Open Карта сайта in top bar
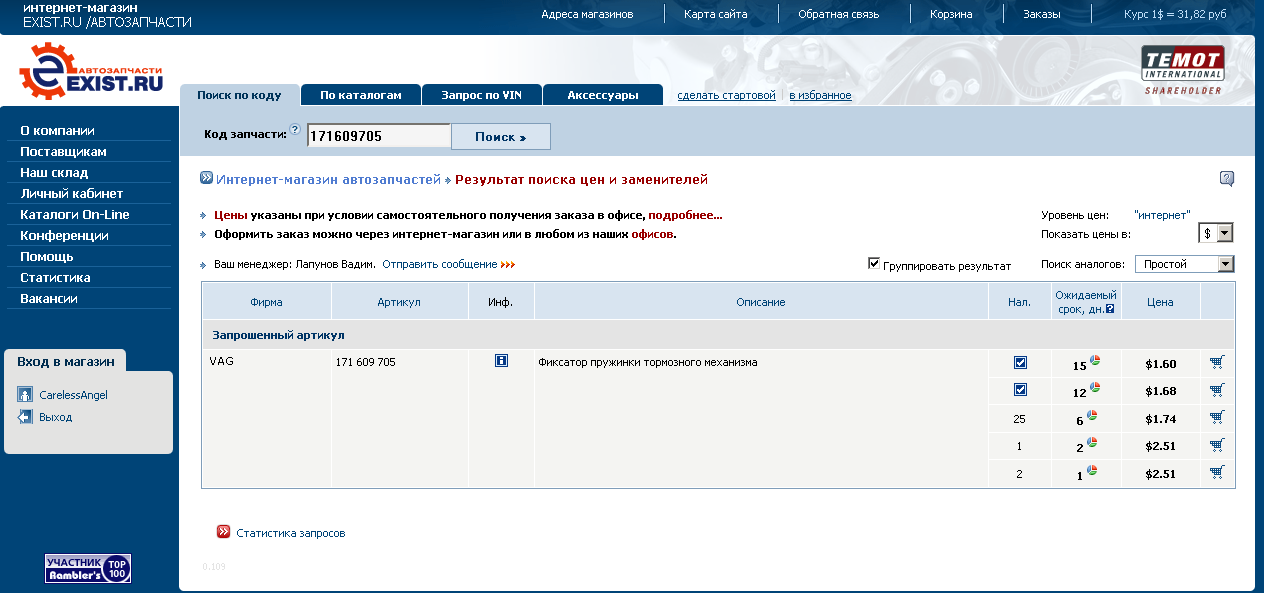 tap(716, 14)
